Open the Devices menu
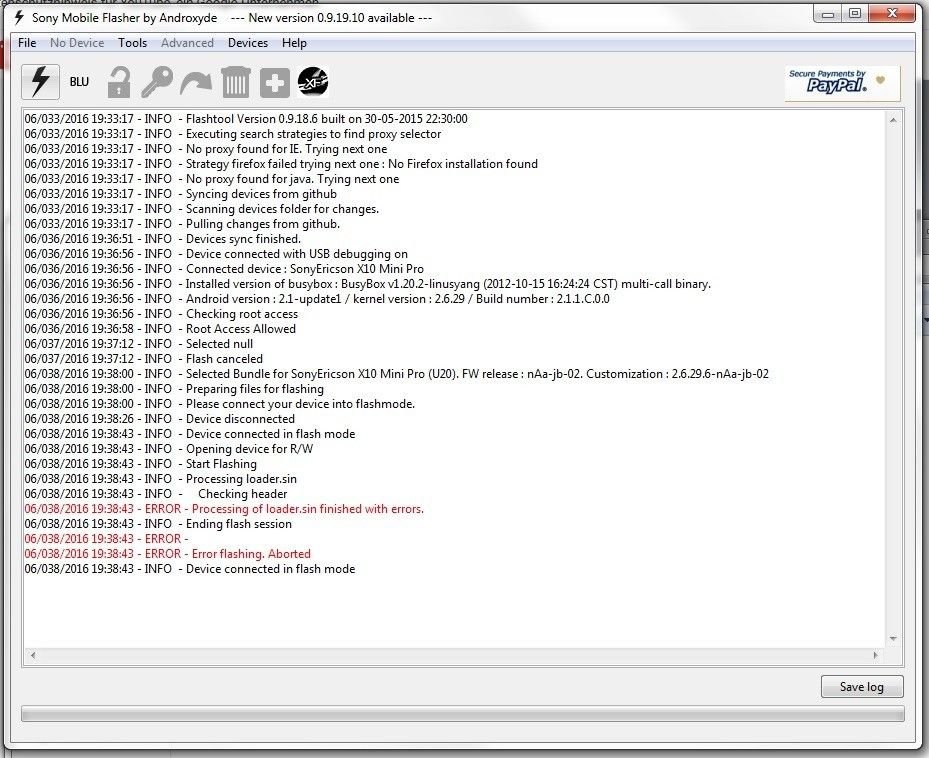The height and width of the screenshot is (758, 929). coord(248,43)
